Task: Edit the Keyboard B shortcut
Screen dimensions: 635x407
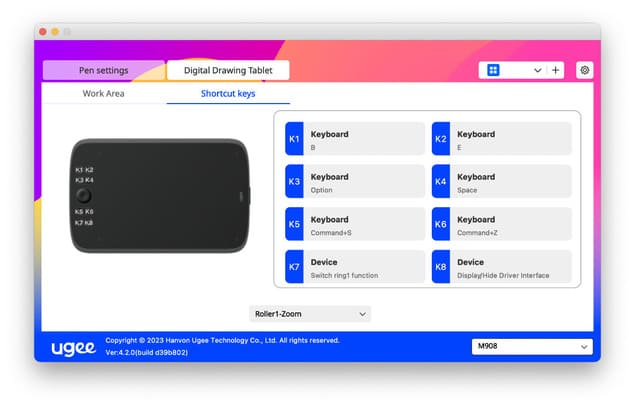Action: [355, 139]
